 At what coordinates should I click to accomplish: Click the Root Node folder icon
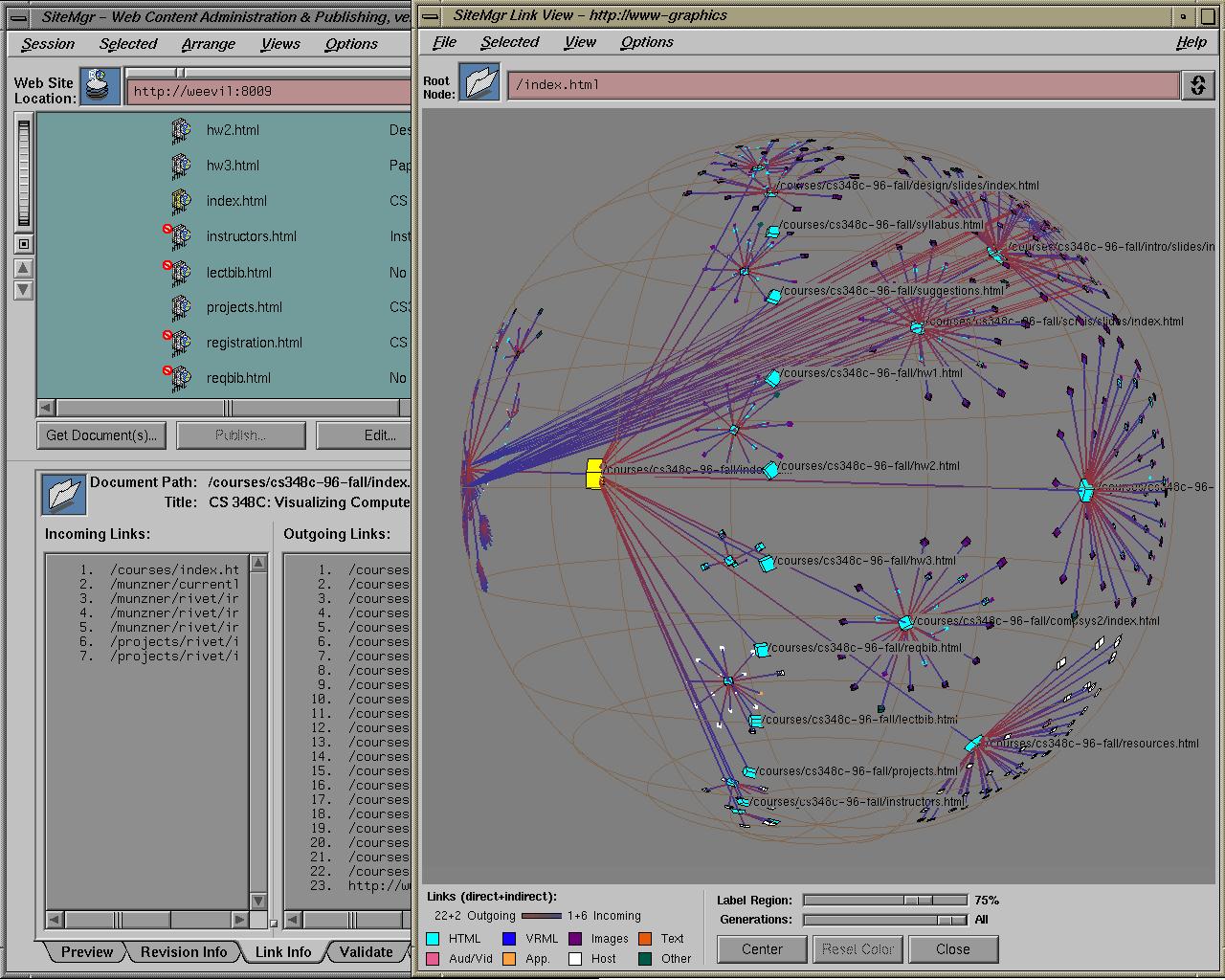click(x=479, y=83)
